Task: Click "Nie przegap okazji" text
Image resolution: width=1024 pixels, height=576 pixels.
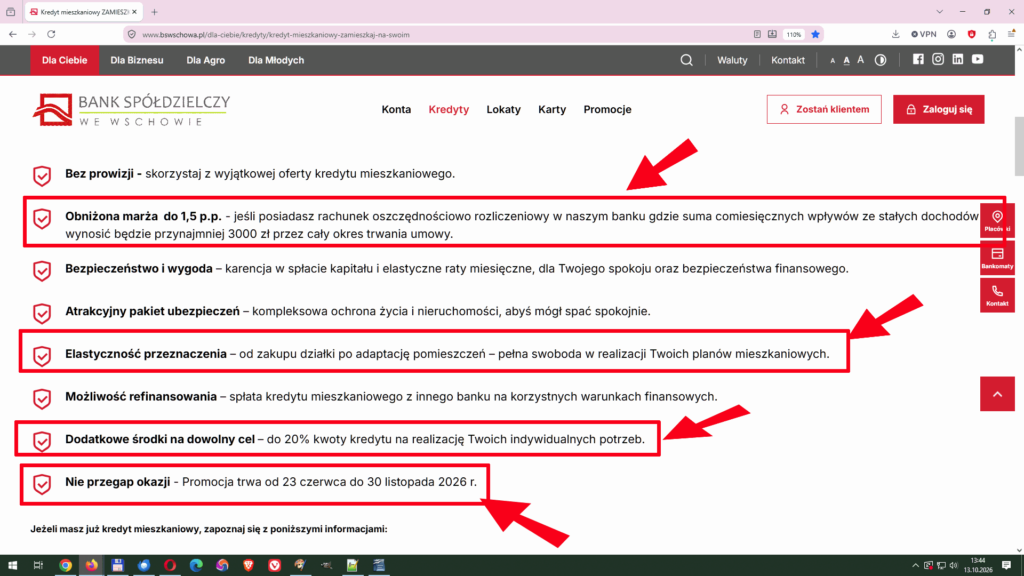Action: (117, 482)
